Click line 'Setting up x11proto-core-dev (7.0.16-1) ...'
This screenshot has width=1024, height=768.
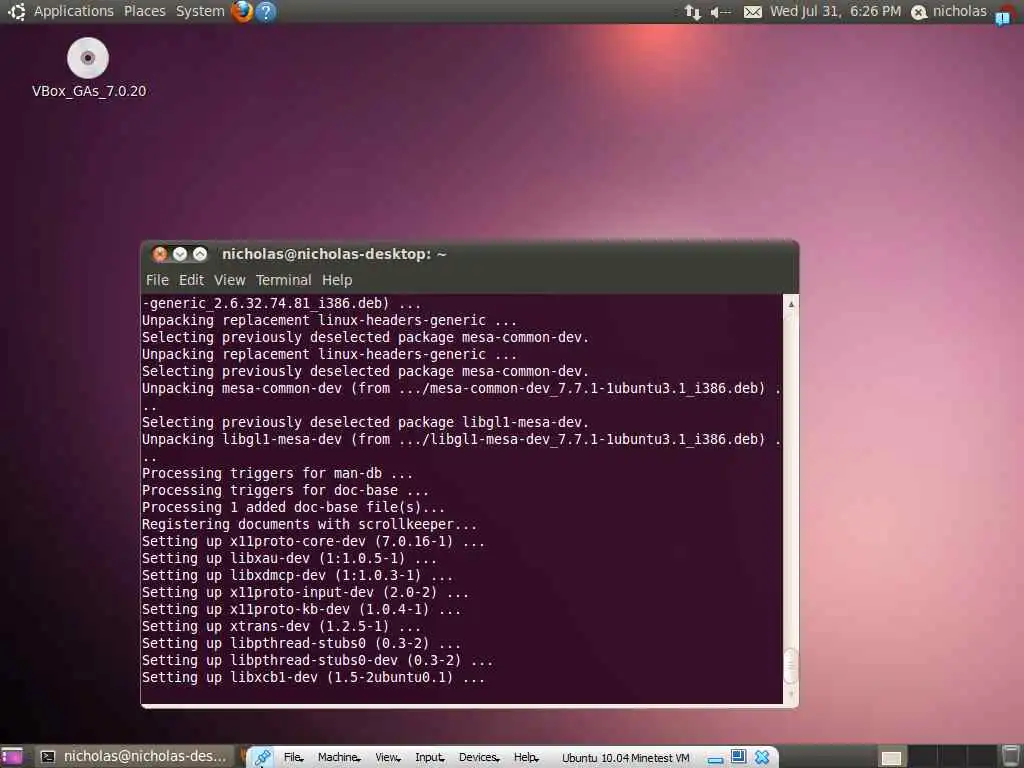pyautogui.click(x=313, y=541)
